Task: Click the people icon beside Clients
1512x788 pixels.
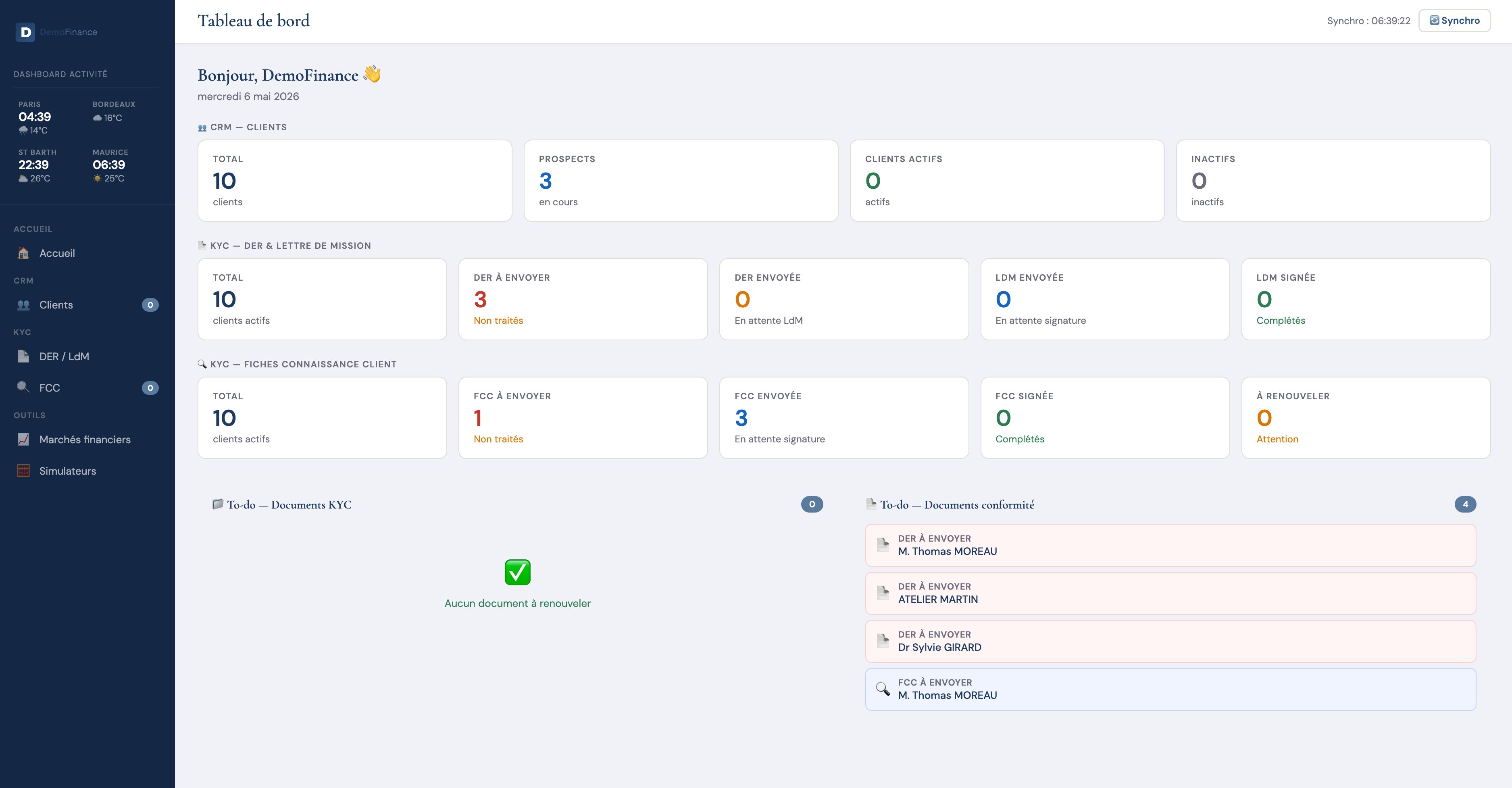Action: pos(23,305)
